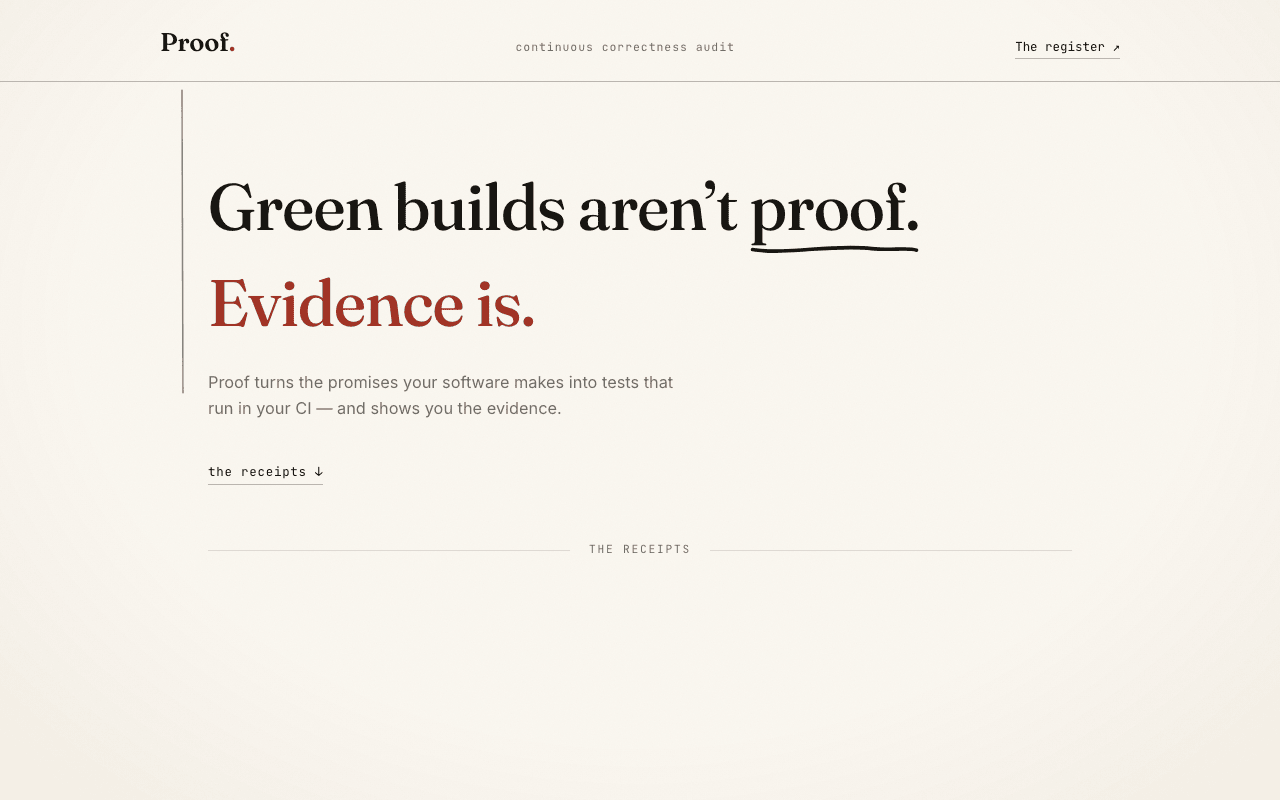
Task: Click the 'continuous correctness audit' tagline
Action: (625, 47)
